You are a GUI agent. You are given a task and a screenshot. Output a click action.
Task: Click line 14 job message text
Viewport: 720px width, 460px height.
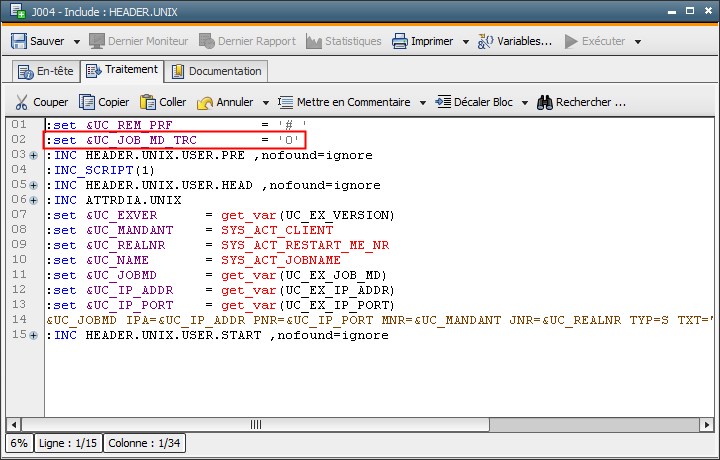(x=379, y=320)
